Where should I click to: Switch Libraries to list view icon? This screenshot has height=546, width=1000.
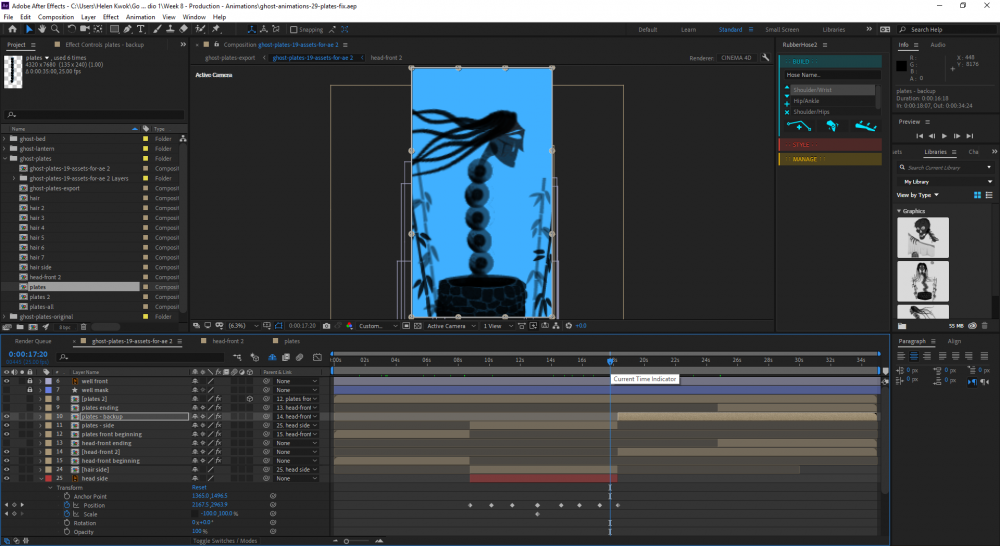point(989,195)
